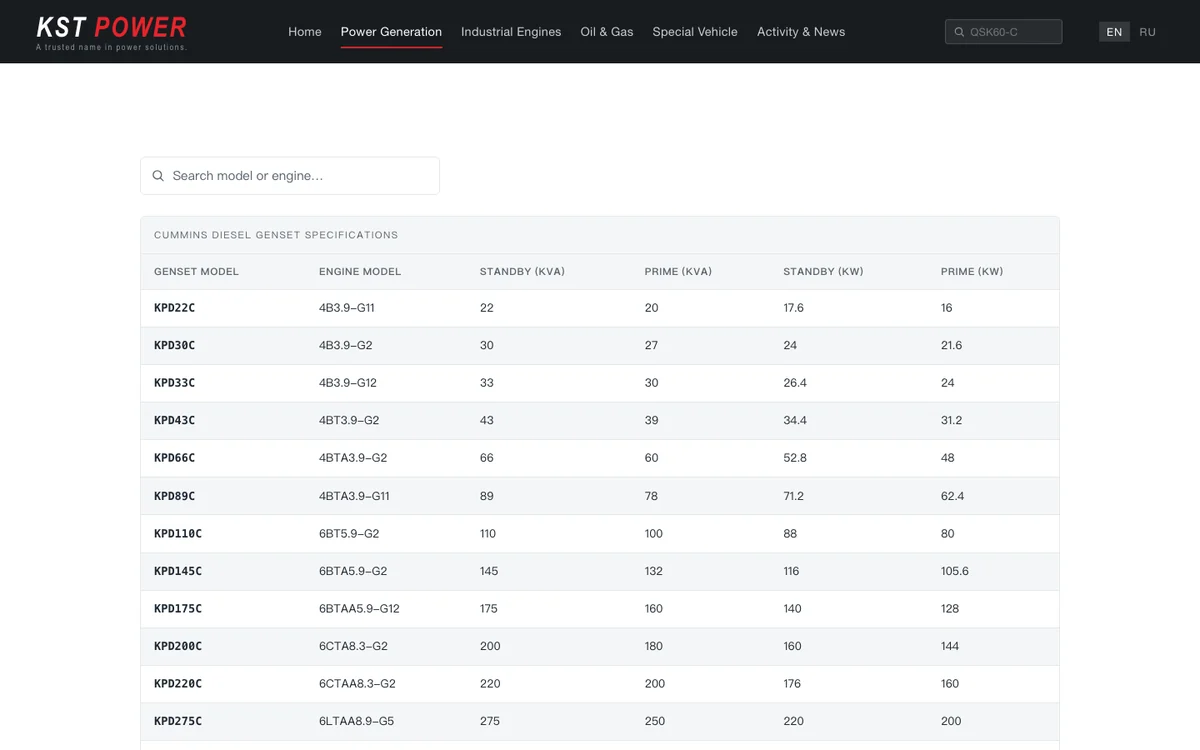Click the 176 standby kW value
This screenshot has width=1200, height=750.
(x=793, y=684)
